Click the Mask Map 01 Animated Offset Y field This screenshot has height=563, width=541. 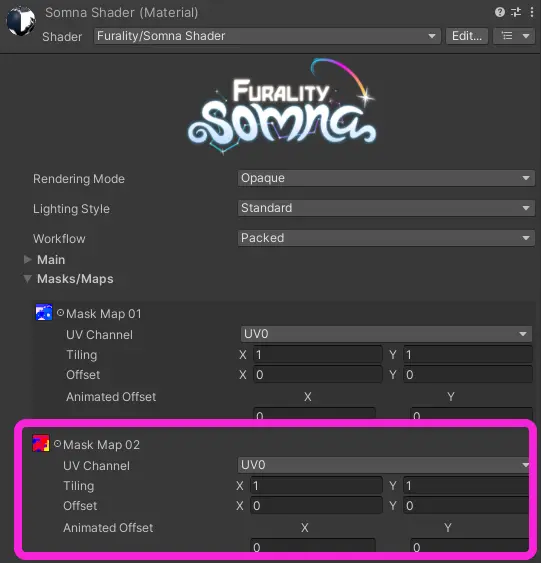pyautogui.click(x=471, y=413)
